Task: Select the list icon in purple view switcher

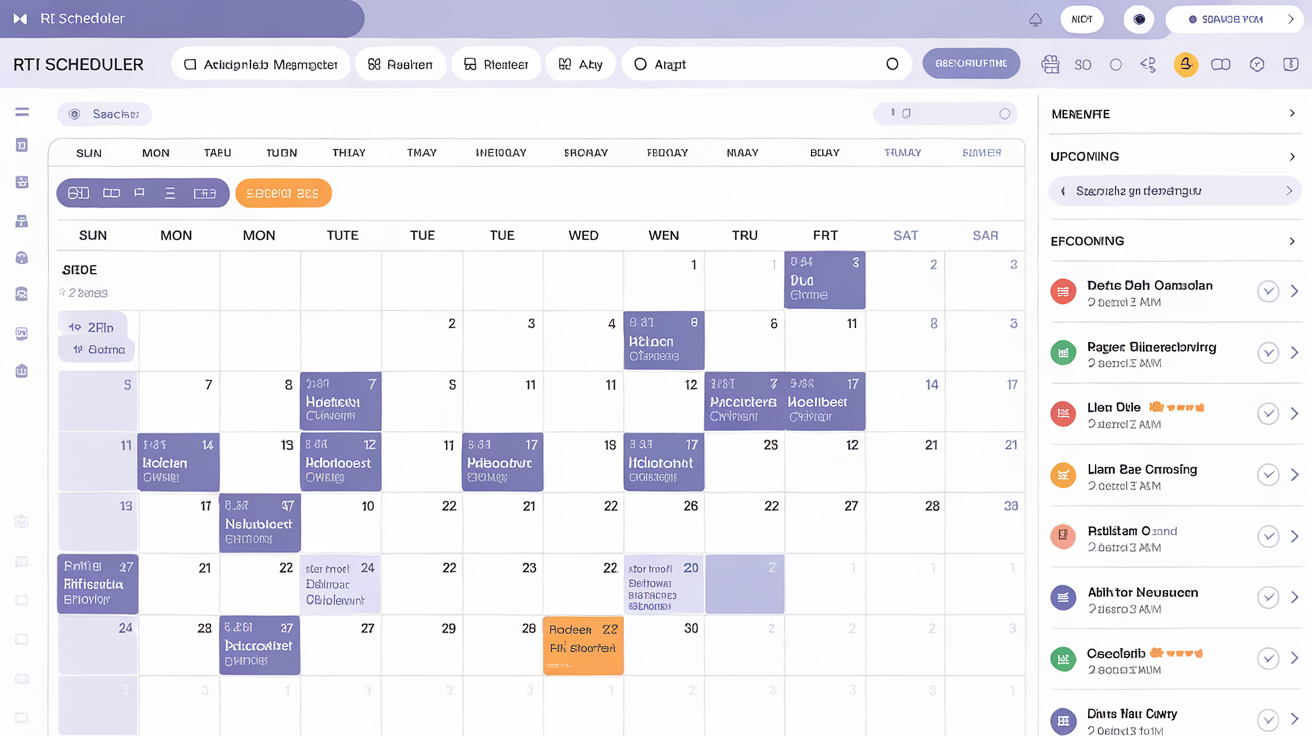Action: 170,193
